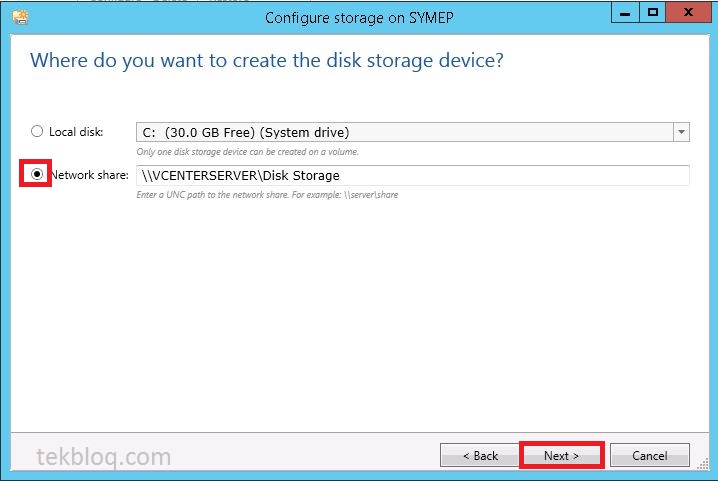Screen dimensions: 718x481
Task: Click the resize grip in bottom-right corner
Action: pos(703,465)
